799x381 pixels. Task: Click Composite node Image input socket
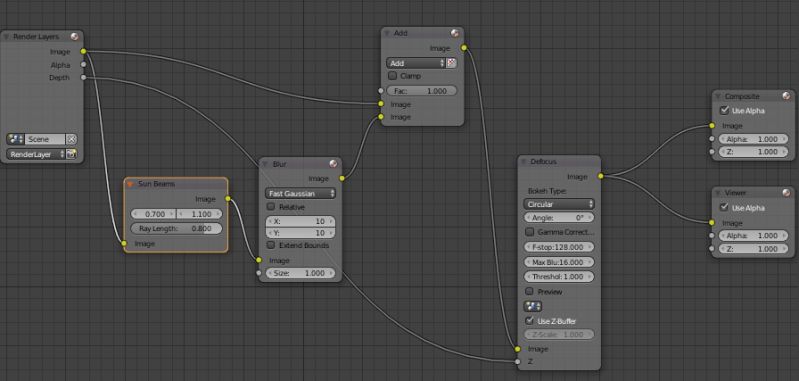click(x=711, y=125)
